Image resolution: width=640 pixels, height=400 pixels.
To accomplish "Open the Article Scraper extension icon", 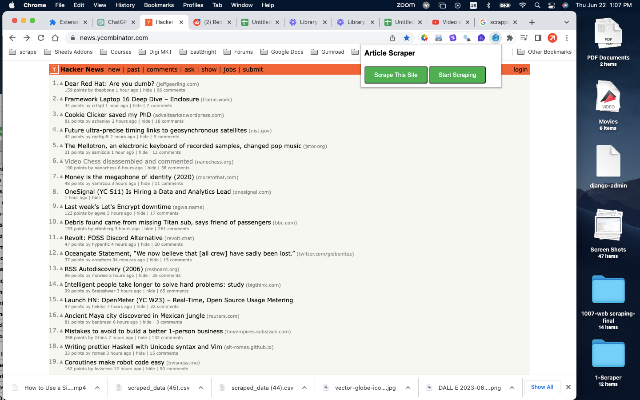I will pyautogui.click(x=495, y=38).
